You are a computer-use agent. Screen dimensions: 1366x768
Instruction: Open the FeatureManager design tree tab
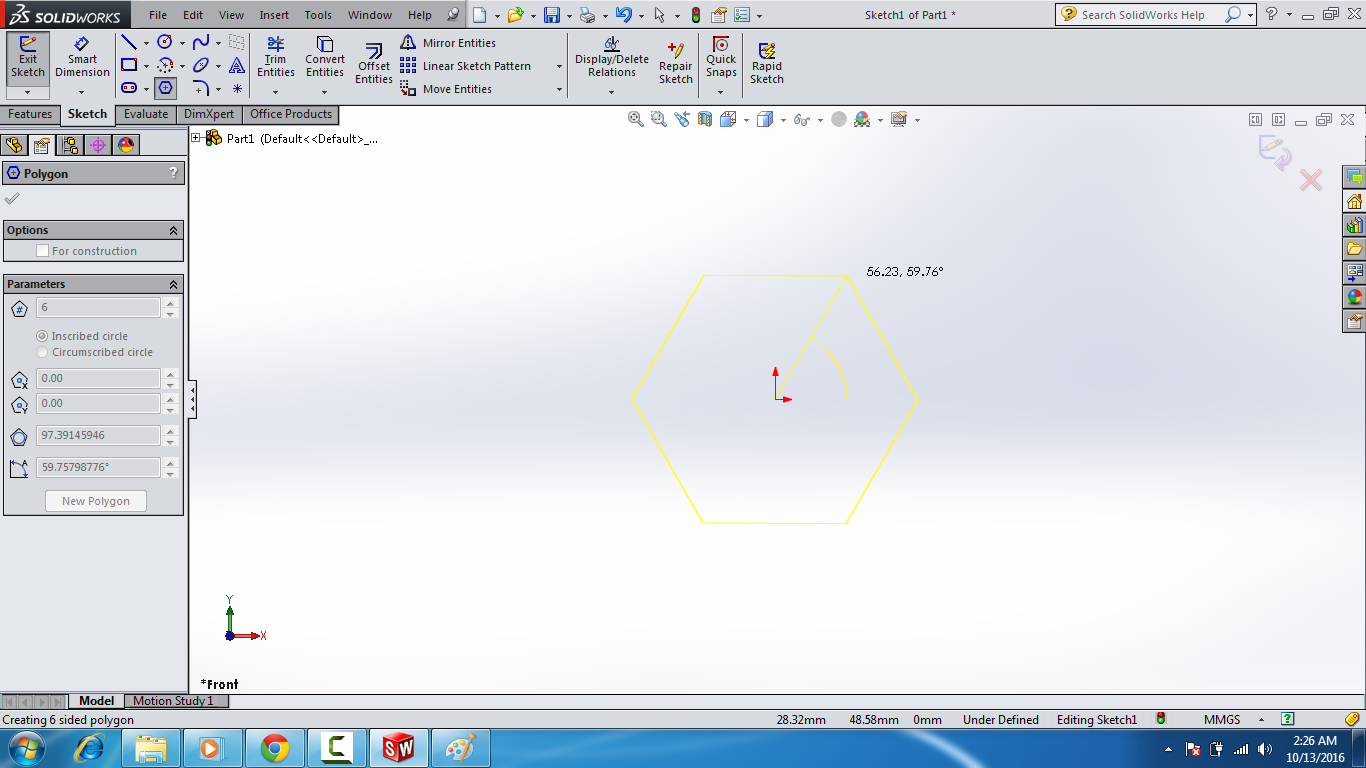(x=14, y=145)
